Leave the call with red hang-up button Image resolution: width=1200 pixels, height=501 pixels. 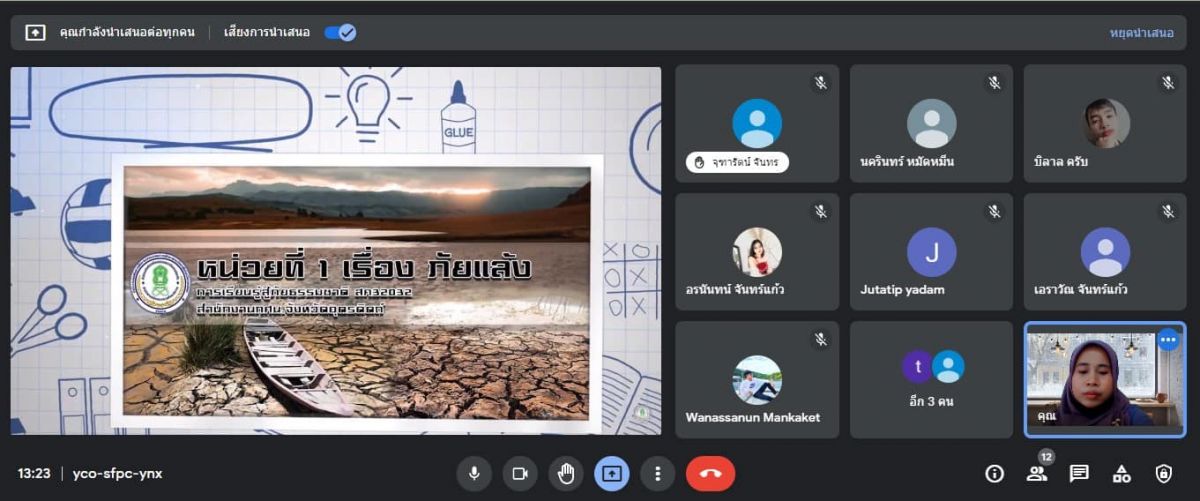coord(710,473)
